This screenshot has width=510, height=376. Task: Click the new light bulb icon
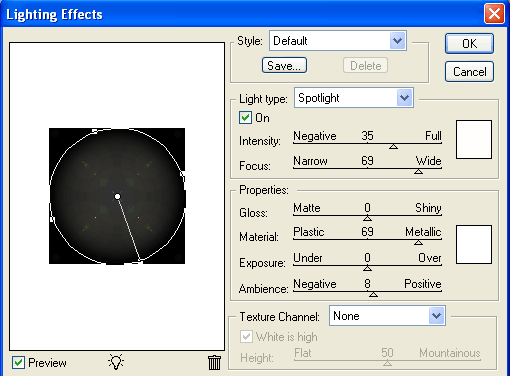(x=116, y=362)
